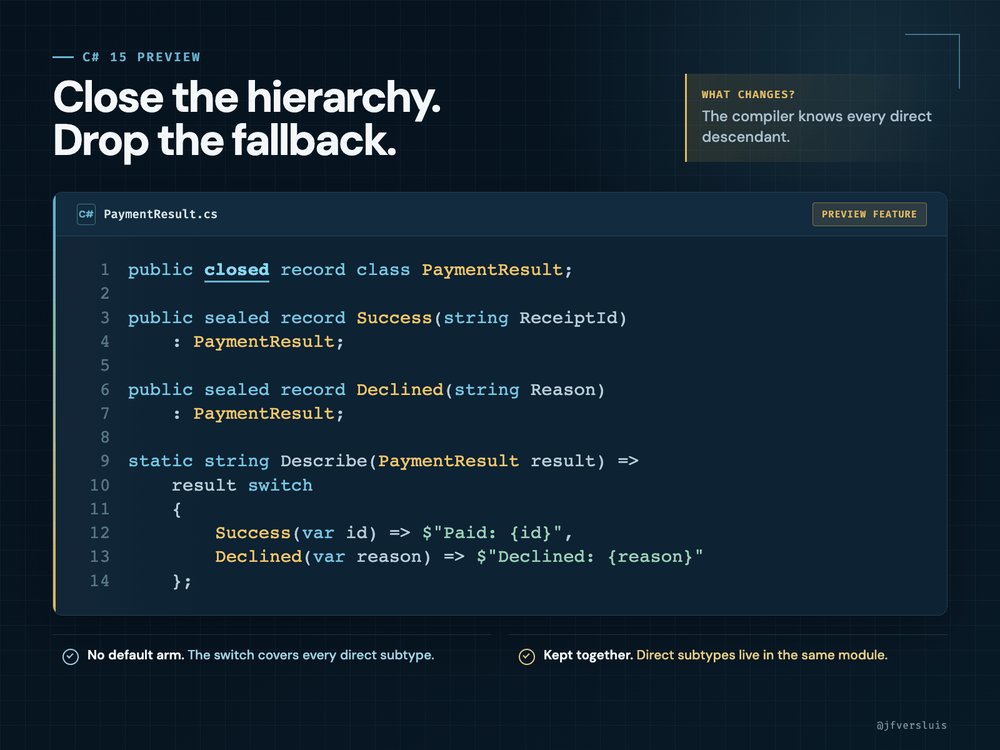Click the Close the hierarchy headline
1000x750 pixels.
247,97
